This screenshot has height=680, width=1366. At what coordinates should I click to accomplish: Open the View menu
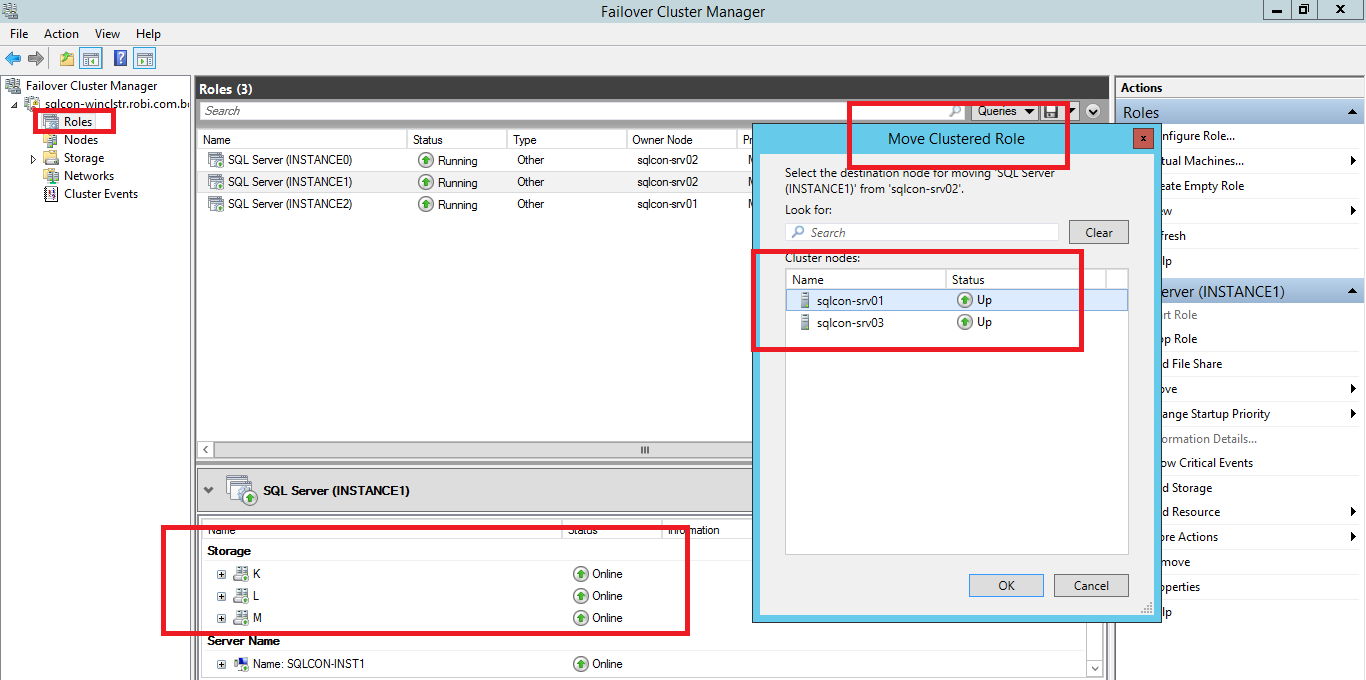click(107, 34)
